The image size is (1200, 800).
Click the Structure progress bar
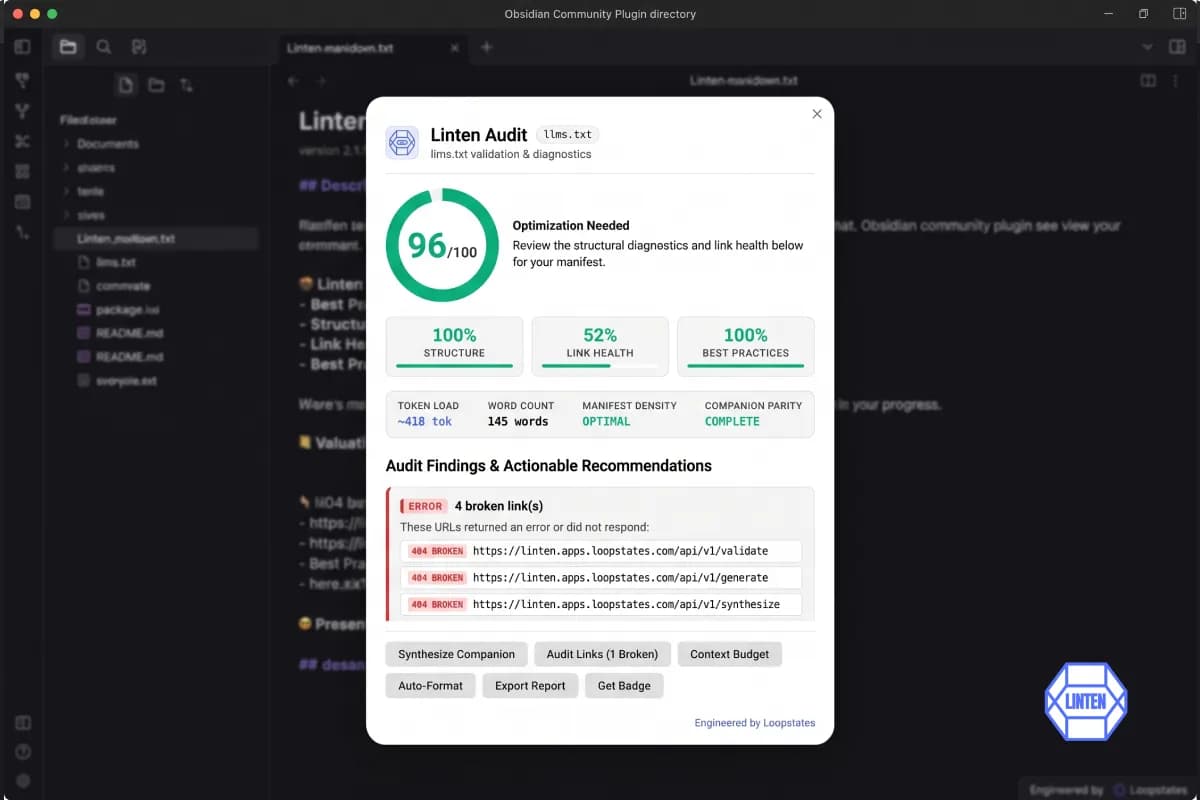point(454,366)
